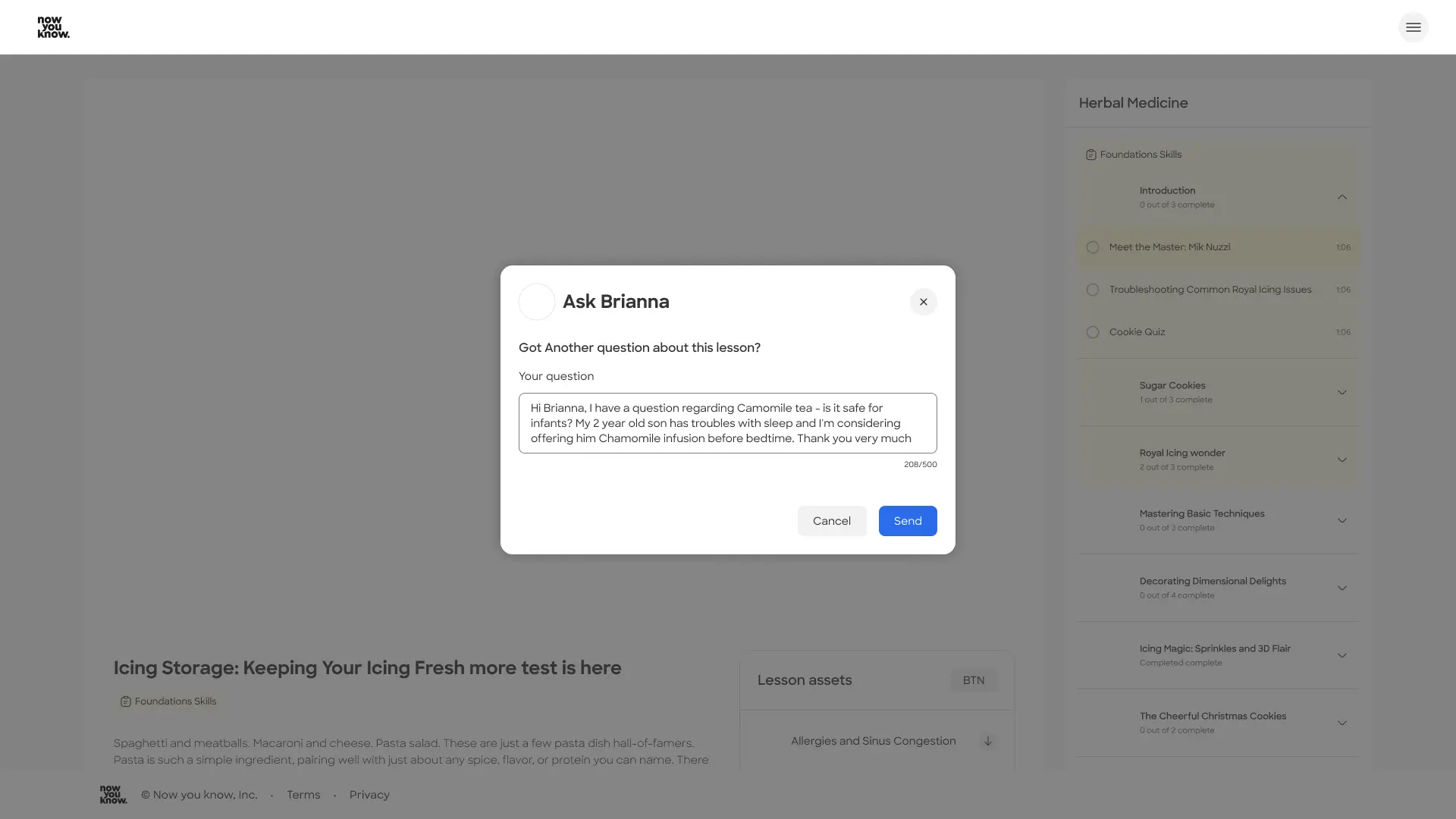Click inside the Your question text field
Viewport: 1456px width, 819px height.
pos(726,423)
